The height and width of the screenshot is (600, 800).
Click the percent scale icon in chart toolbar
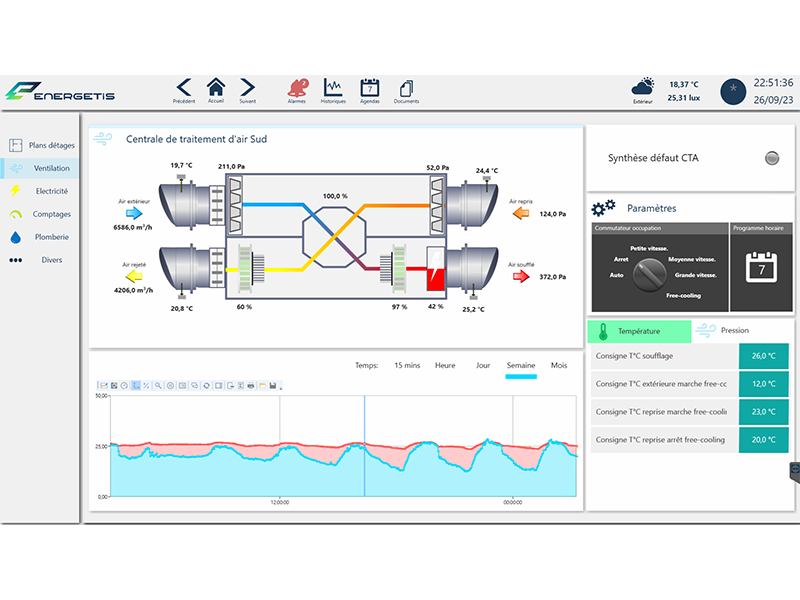click(x=146, y=386)
